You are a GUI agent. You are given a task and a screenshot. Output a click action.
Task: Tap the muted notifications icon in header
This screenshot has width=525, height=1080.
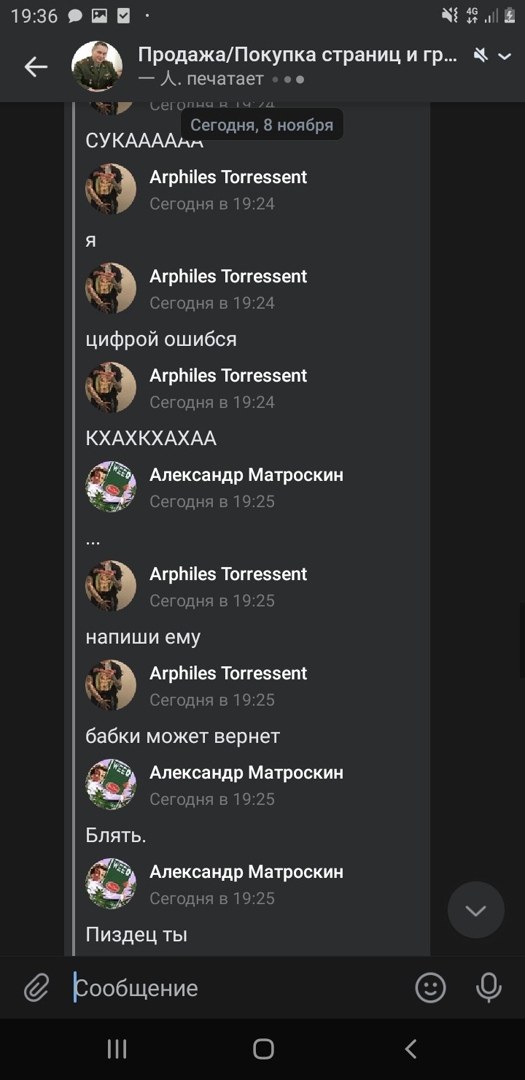(x=481, y=55)
